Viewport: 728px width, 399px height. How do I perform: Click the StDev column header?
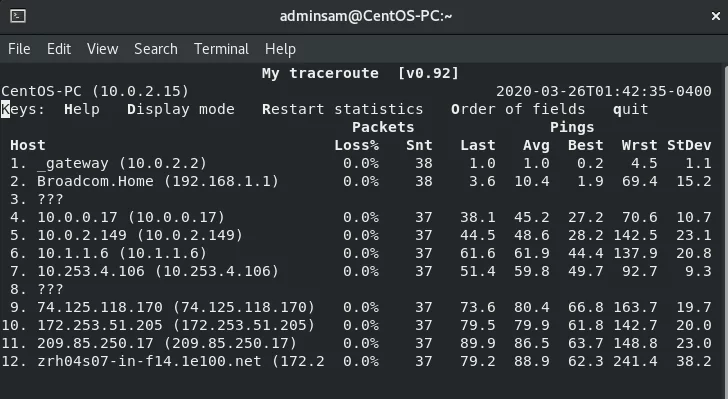(x=689, y=145)
